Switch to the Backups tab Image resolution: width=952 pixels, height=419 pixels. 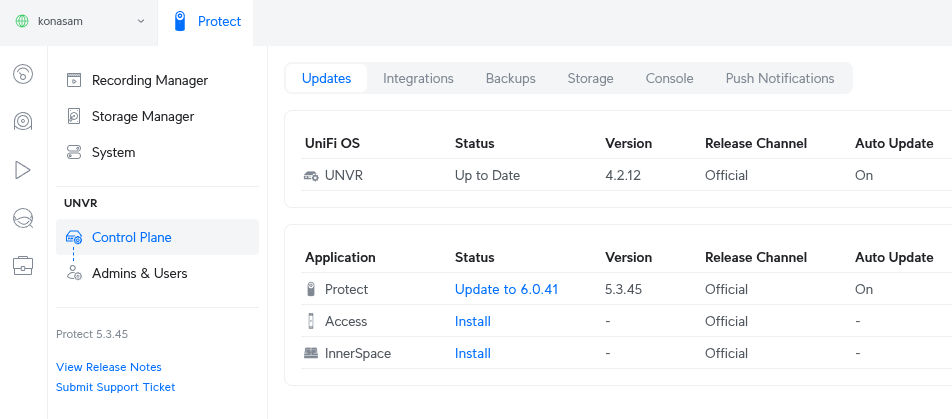tap(511, 78)
